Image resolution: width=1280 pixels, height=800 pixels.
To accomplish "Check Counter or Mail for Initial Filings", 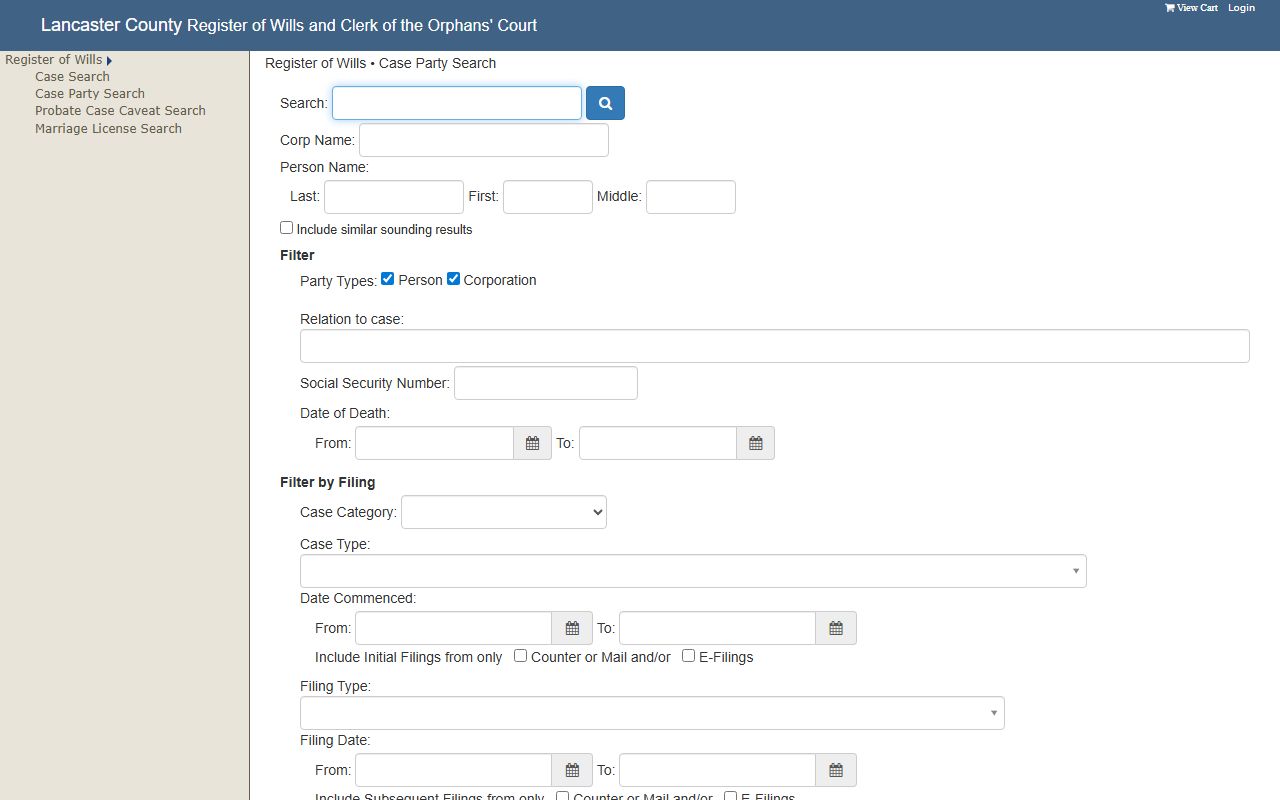I will click(x=521, y=656).
